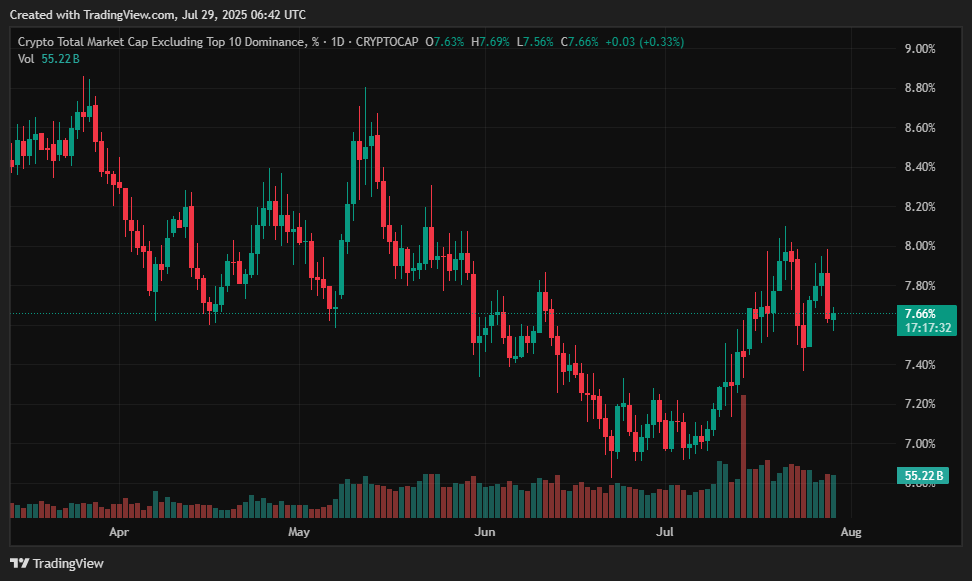The image size is (972, 581).
Task: Click the green 7.66% current price tag
Action: pos(920,314)
